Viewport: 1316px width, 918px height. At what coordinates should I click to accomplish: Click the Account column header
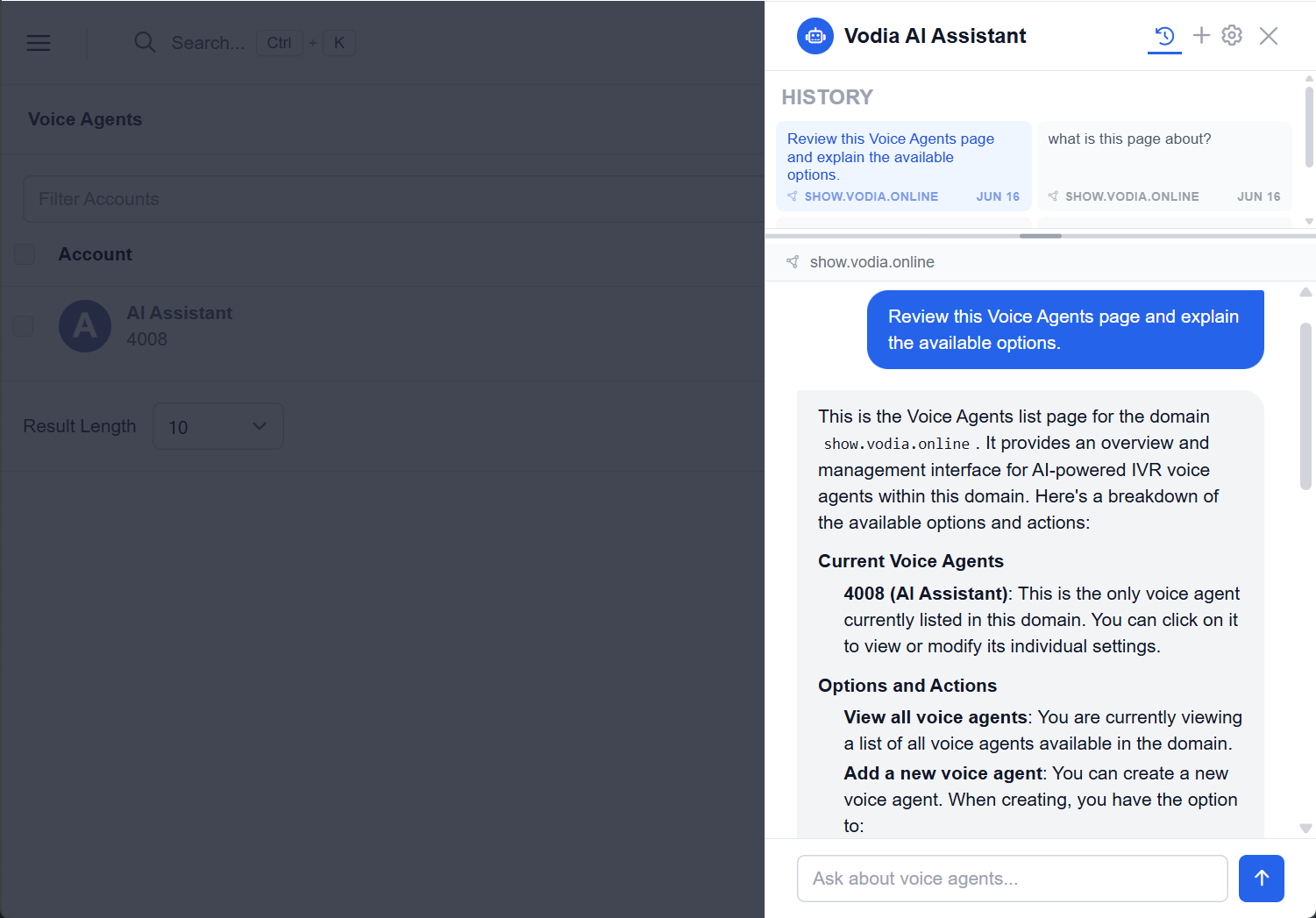point(95,254)
